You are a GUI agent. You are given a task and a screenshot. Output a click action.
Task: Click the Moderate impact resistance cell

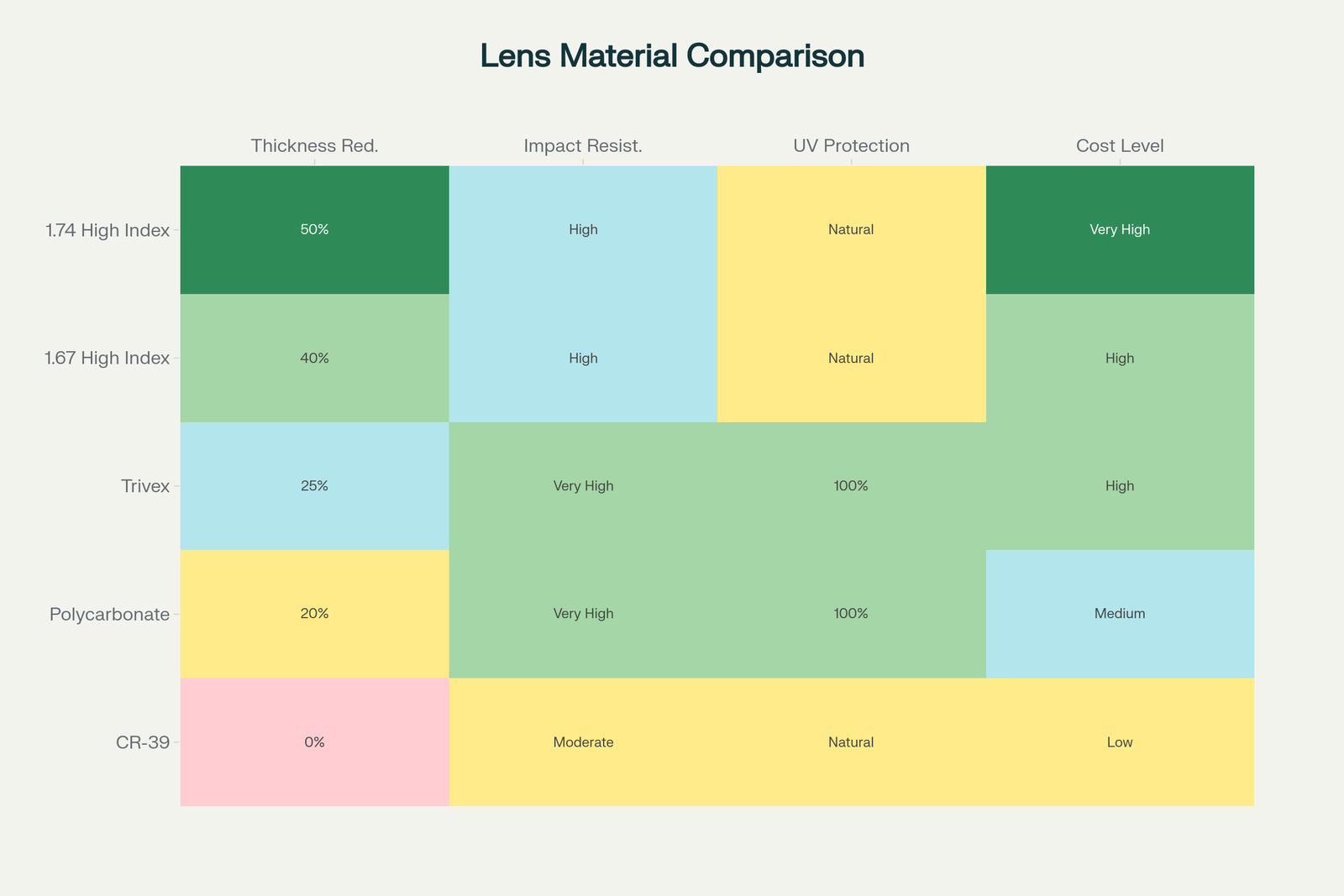[x=583, y=741]
